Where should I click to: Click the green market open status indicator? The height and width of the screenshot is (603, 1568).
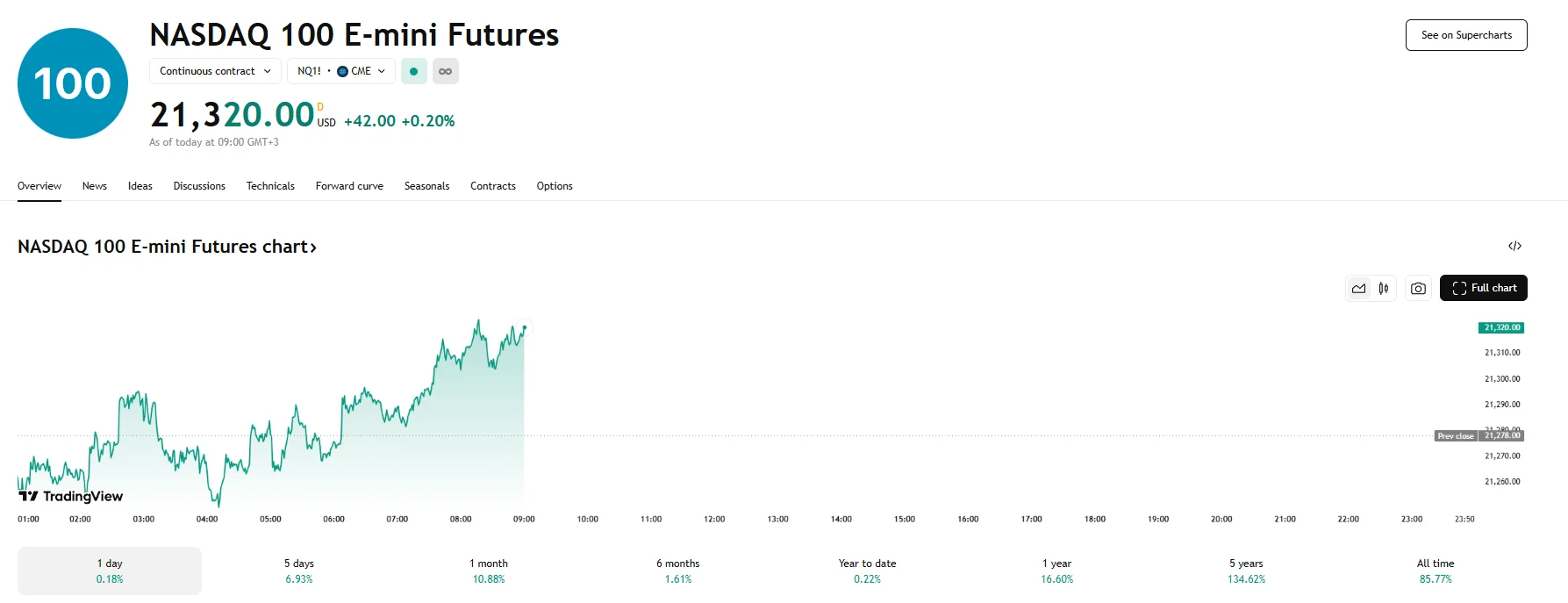tap(414, 71)
